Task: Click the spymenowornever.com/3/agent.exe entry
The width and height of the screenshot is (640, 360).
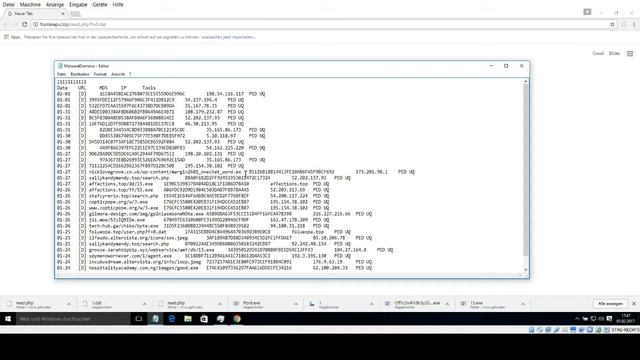Action: click(130, 256)
